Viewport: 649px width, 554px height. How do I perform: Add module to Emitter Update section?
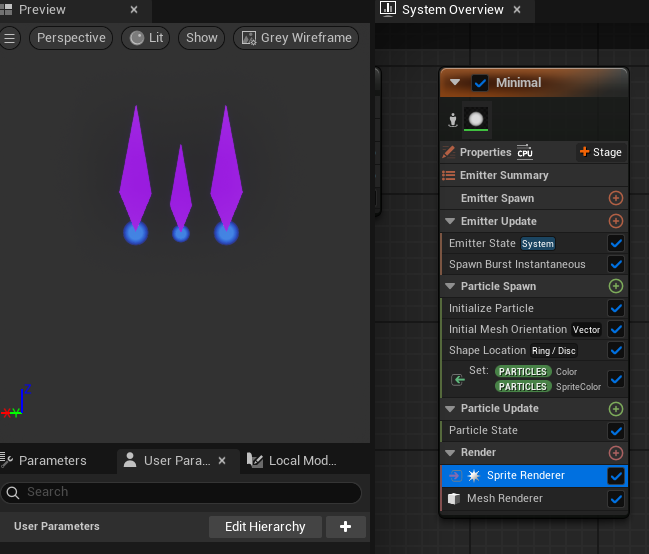[x=616, y=221]
